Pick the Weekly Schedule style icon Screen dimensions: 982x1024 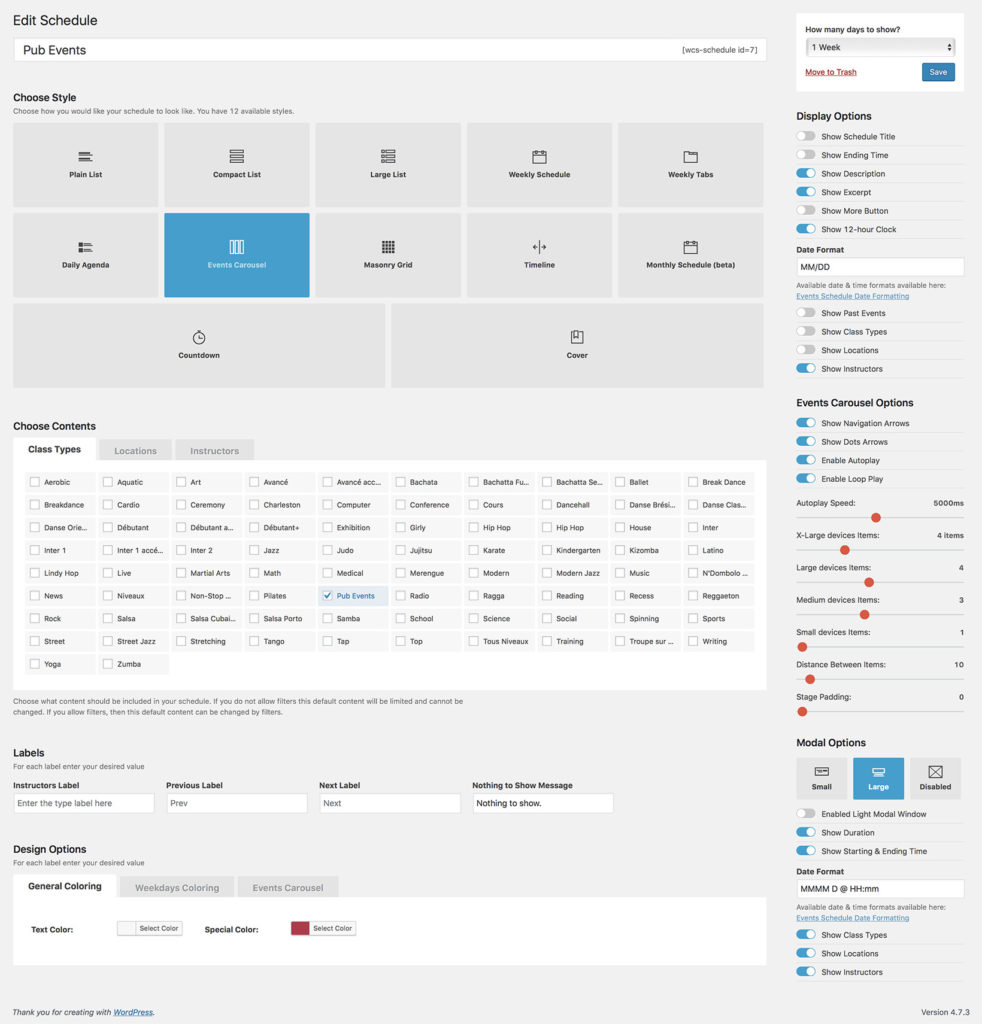click(x=539, y=157)
